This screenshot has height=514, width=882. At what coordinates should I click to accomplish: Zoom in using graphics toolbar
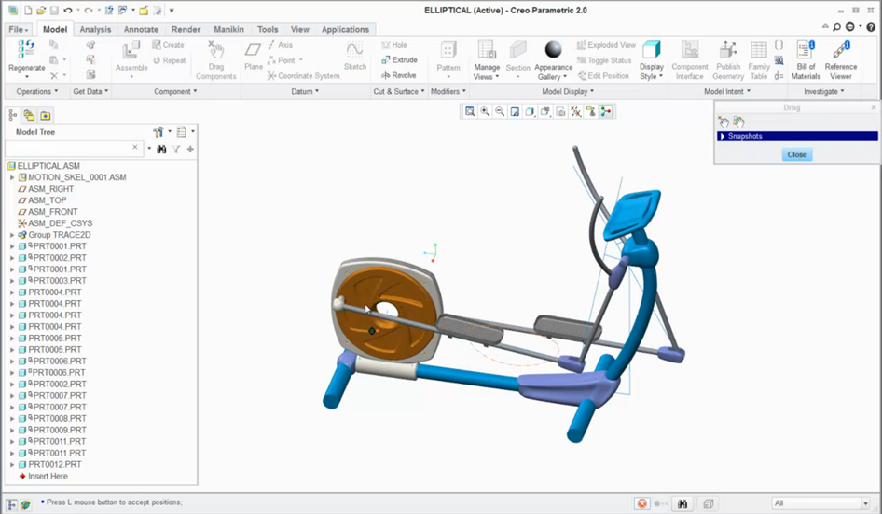point(484,111)
